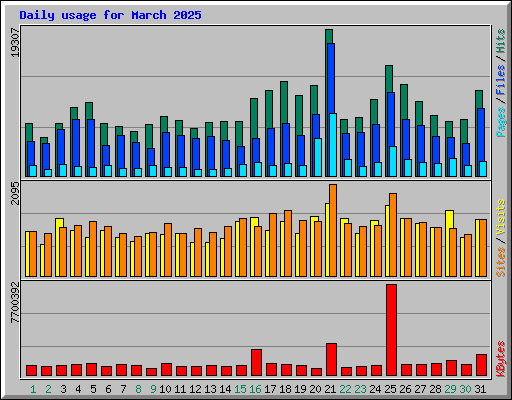512x400 pixels.
Task: Select the red KBytes bar on day 16
Action: pos(256,363)
